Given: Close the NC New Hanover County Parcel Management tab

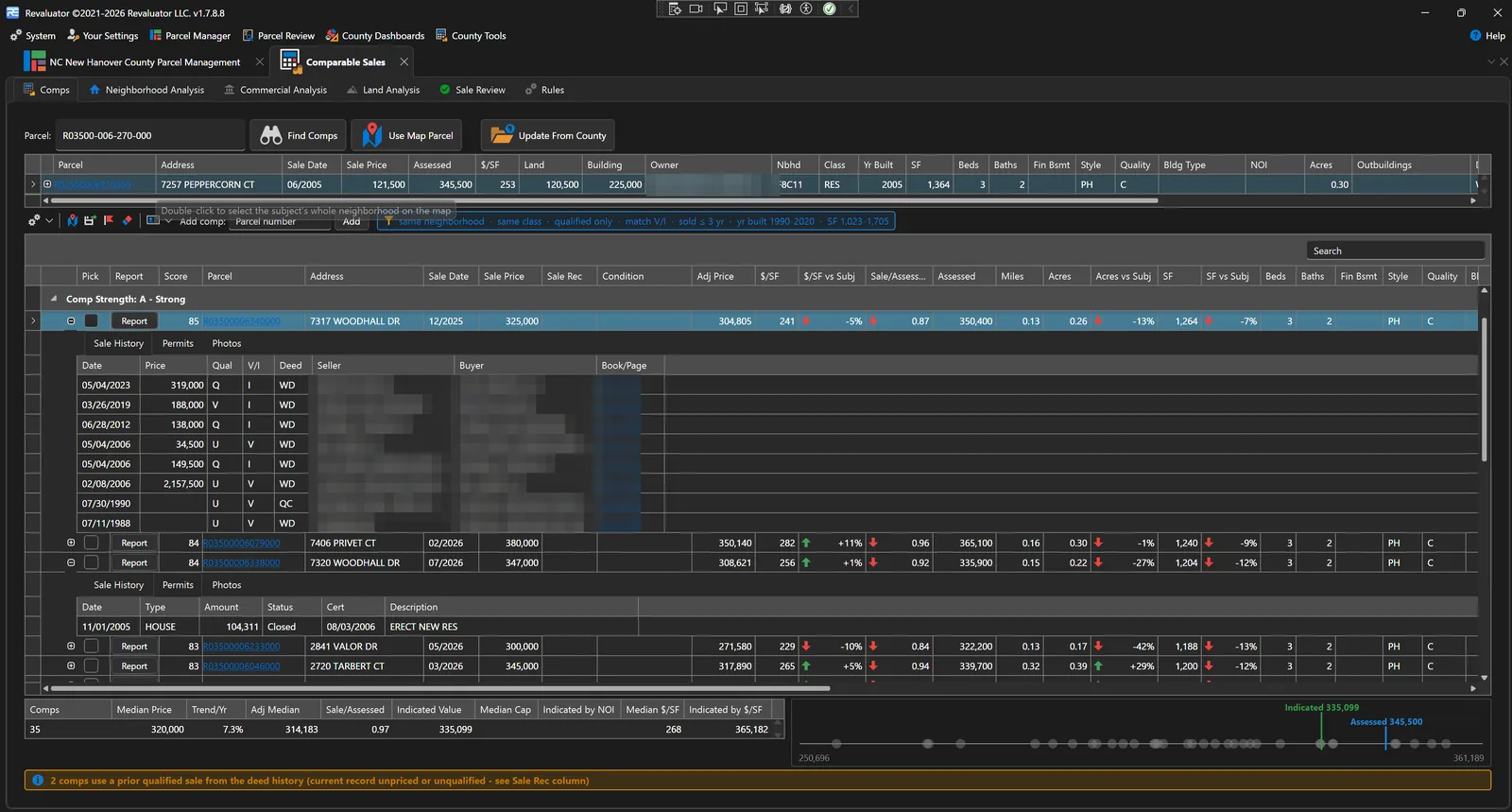Looking at the screenshot, I should (260, 61).
